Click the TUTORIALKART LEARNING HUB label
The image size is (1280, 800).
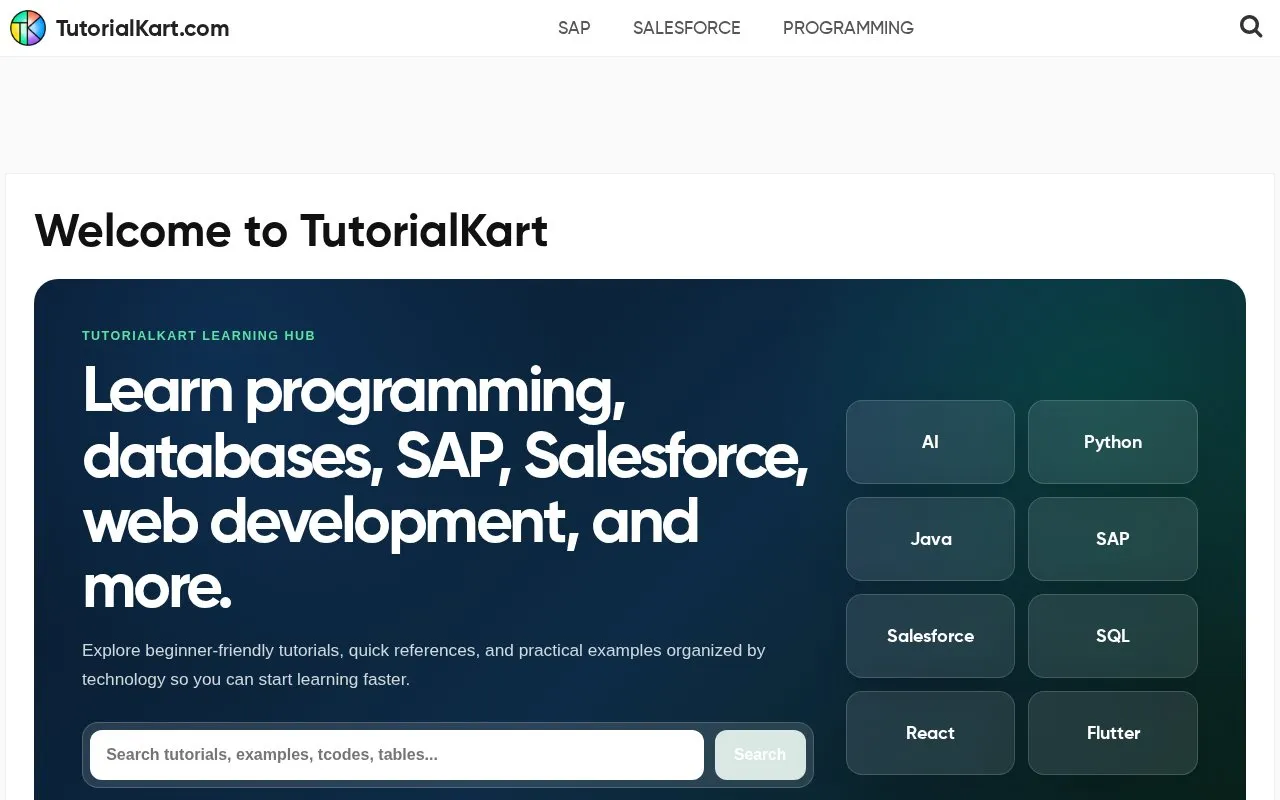pos(199,336)
